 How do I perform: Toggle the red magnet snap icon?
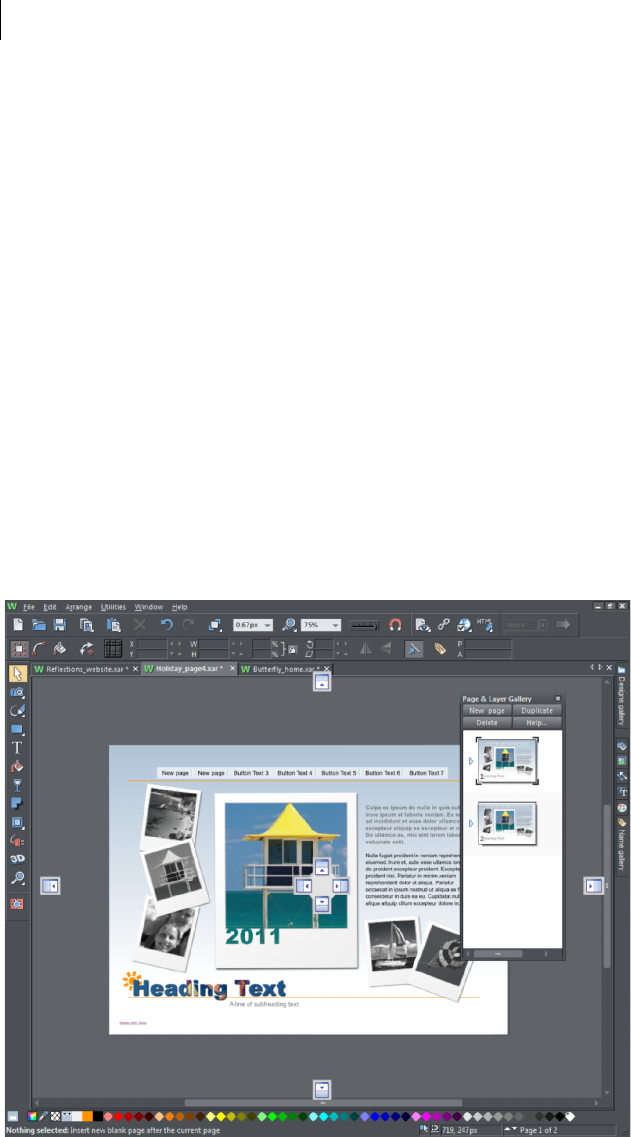[x=395, y=624]
